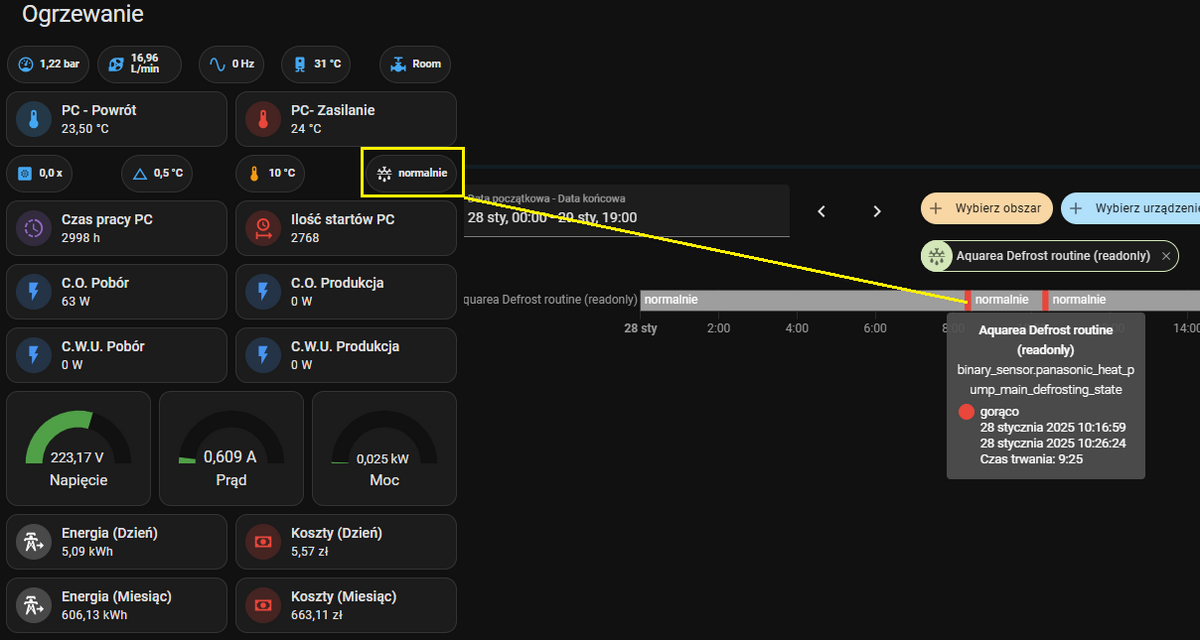Click first red defrost segment on timeline

(x=967, y=300)
